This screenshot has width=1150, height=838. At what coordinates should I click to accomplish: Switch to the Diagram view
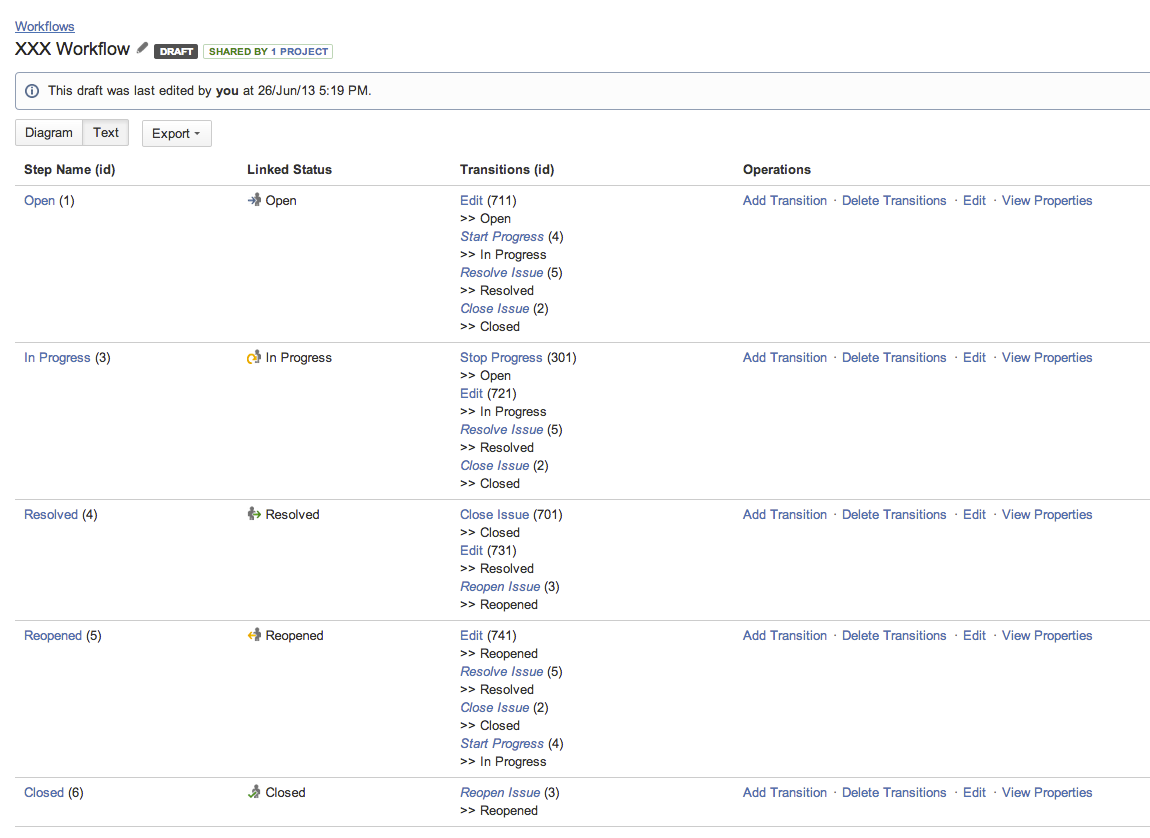(x=48, y=133)
